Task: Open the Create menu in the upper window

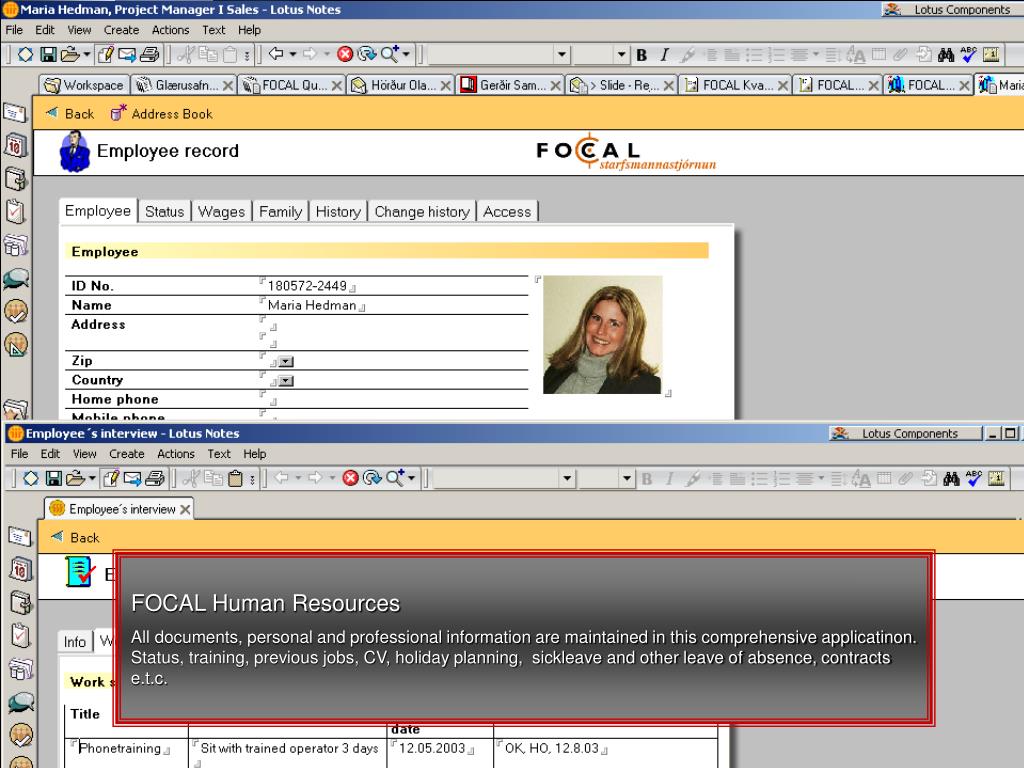Action: [121, 30]
